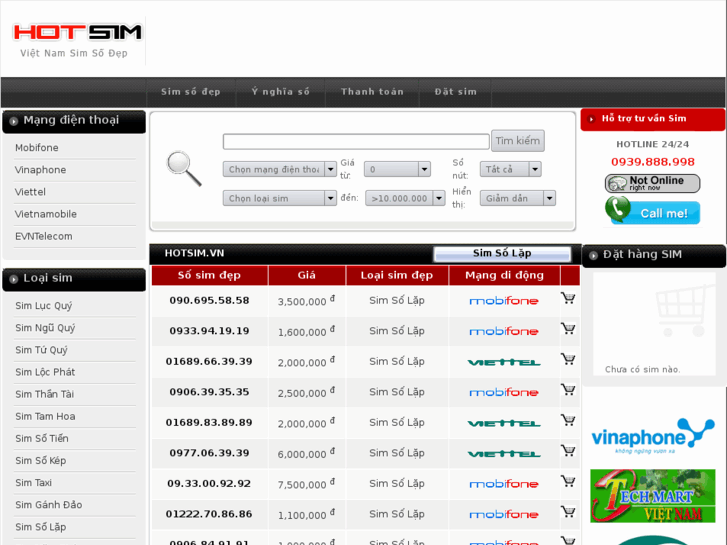
Task: Click the Loại sim đẹp column header
Action: (x=397, y=275)
